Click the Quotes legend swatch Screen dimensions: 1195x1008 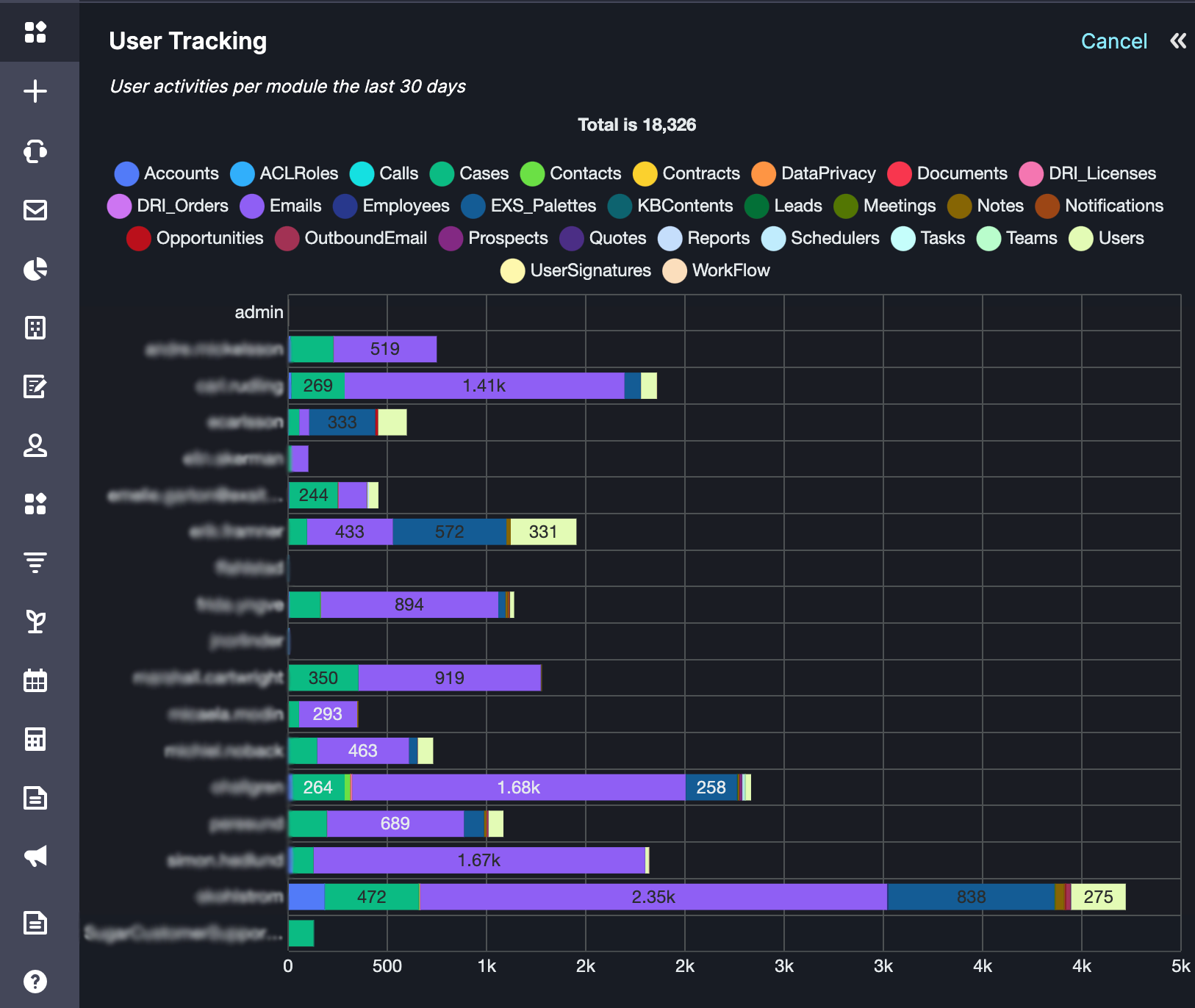coord(572,238)
